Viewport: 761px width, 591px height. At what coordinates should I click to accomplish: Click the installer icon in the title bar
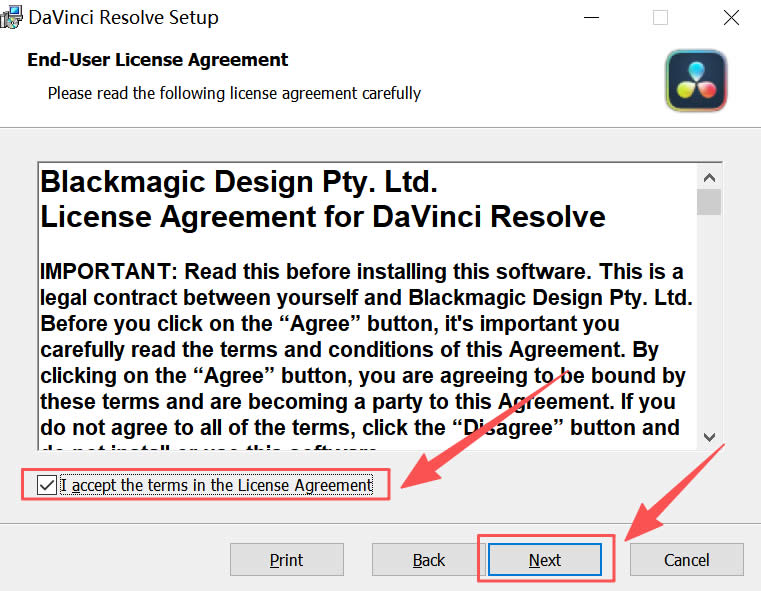coord(11,17)
